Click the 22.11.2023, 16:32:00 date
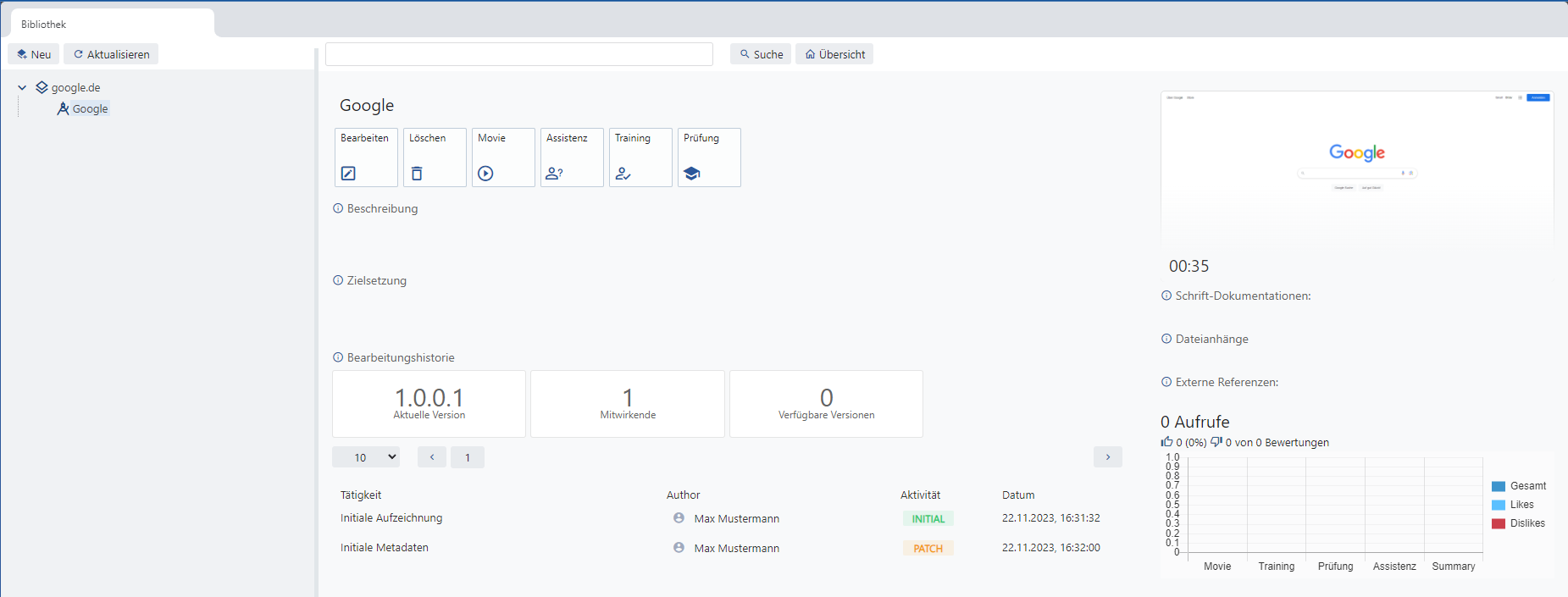1568x597 pixels. click(x=1051, y=548)
